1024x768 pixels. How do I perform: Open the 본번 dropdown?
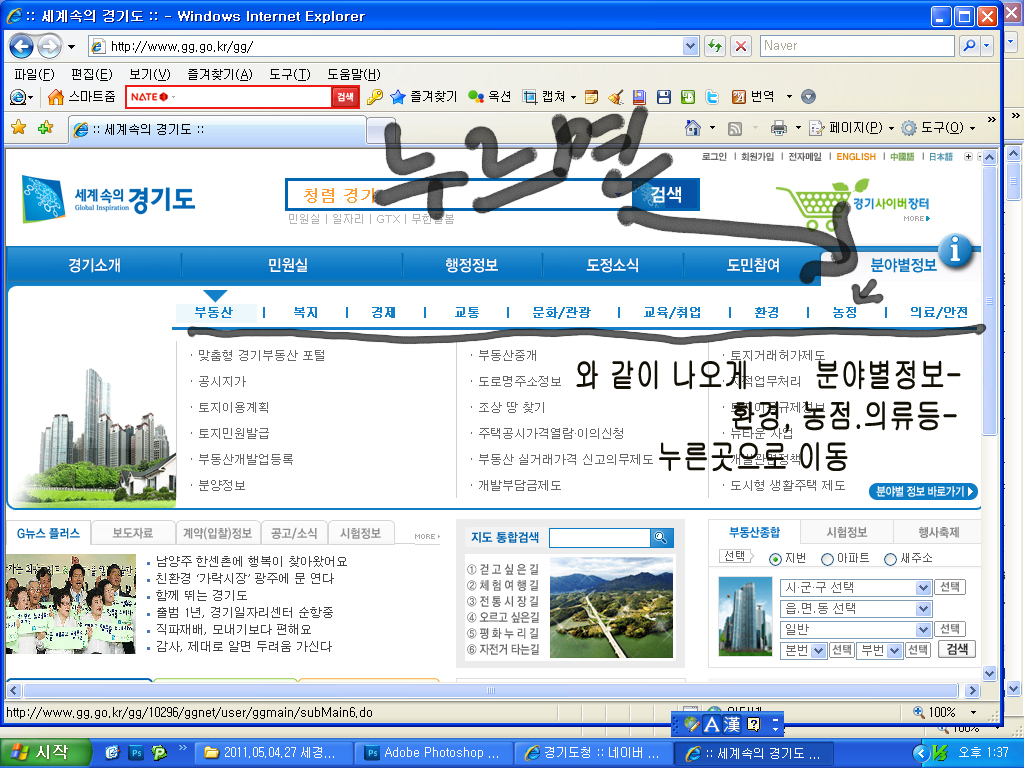804,650
